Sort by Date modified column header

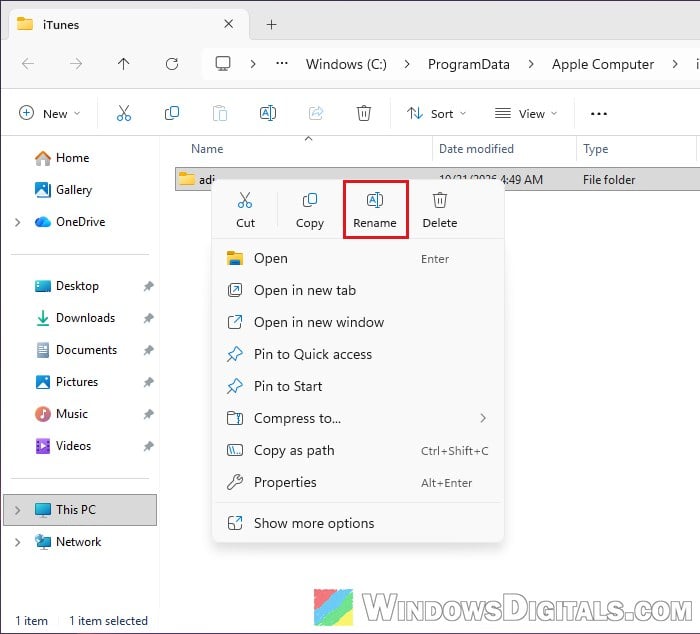click(x=476, y=149)
